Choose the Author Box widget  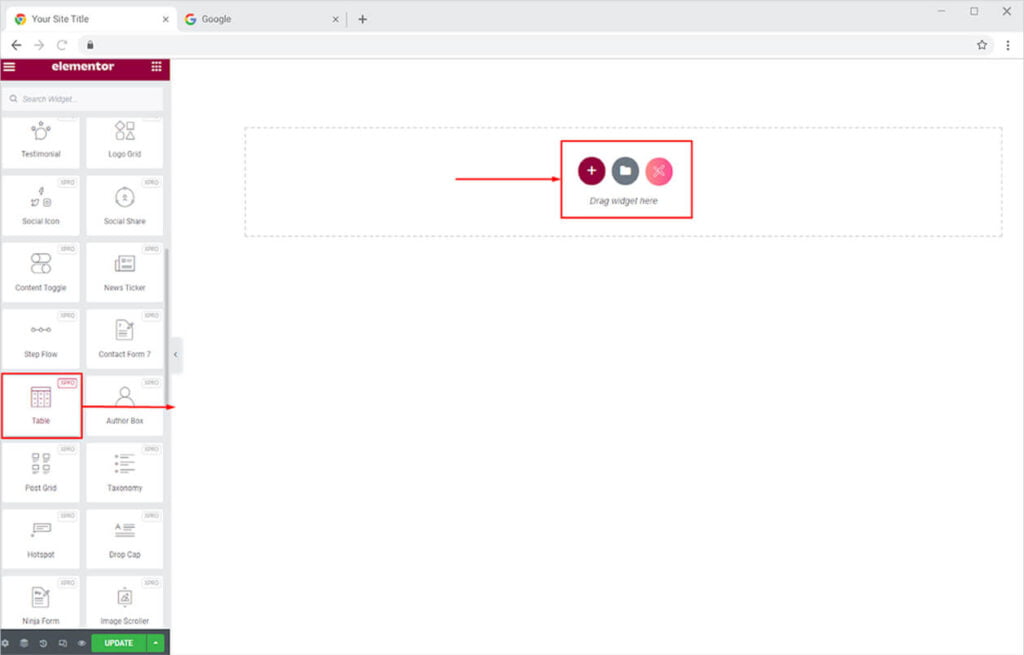pos(125,405)
